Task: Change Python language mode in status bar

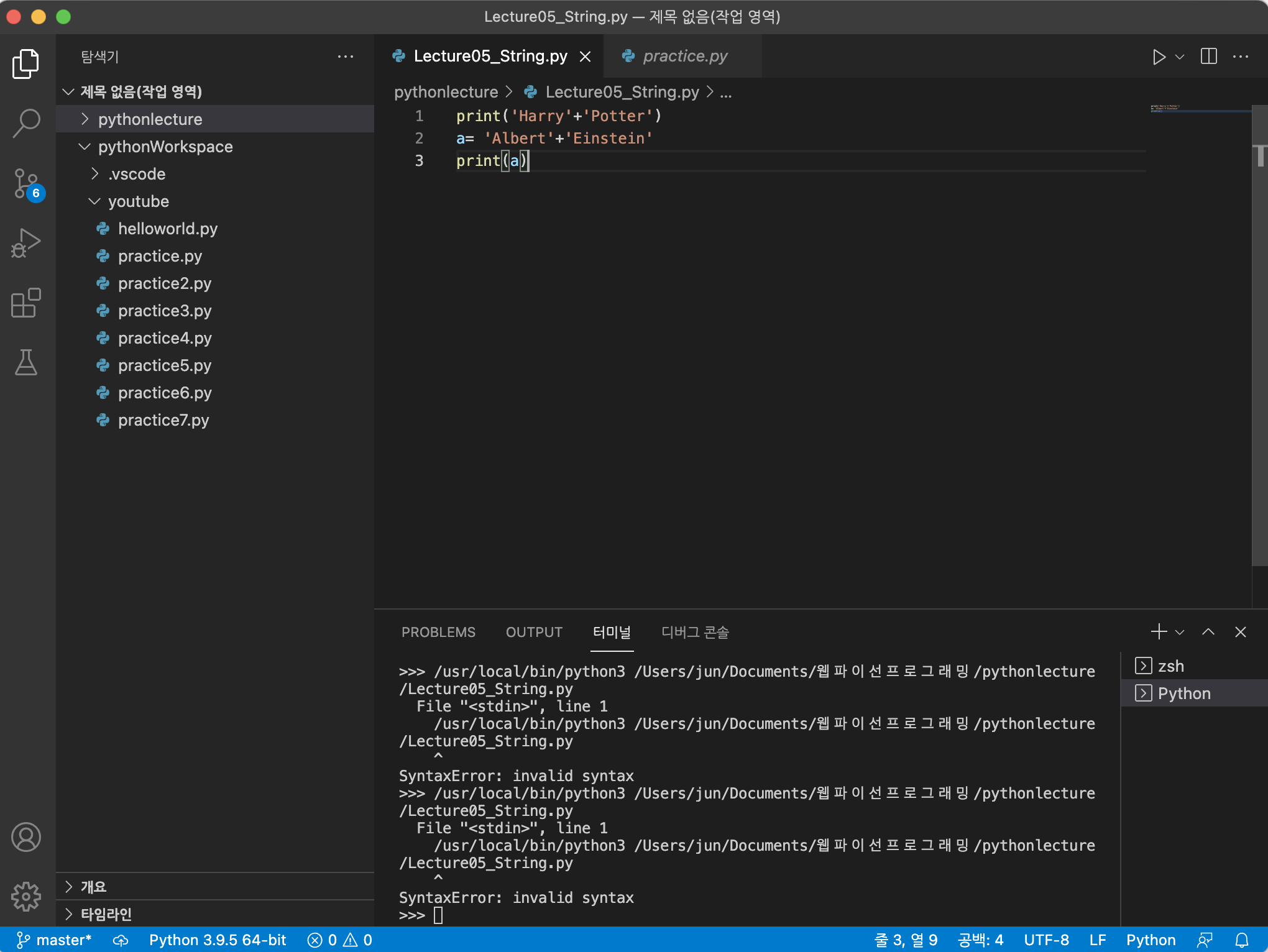Action: (x=1151, y=940)
